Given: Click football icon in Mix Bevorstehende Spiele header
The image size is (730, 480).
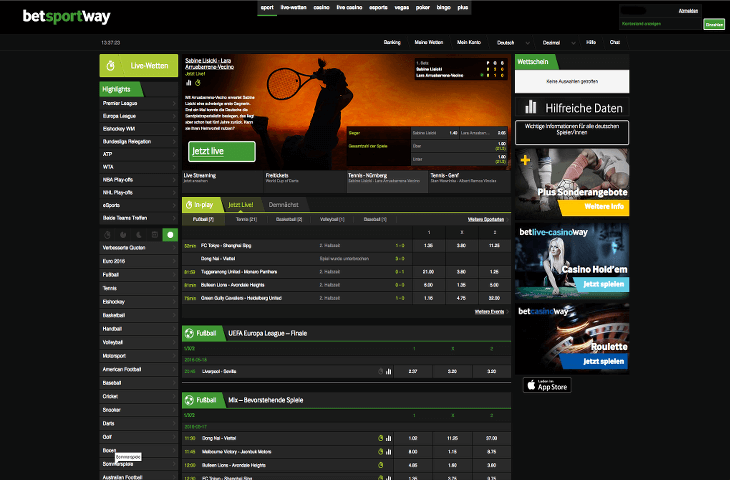Looking at the screenshot, I should click(189, 400).
